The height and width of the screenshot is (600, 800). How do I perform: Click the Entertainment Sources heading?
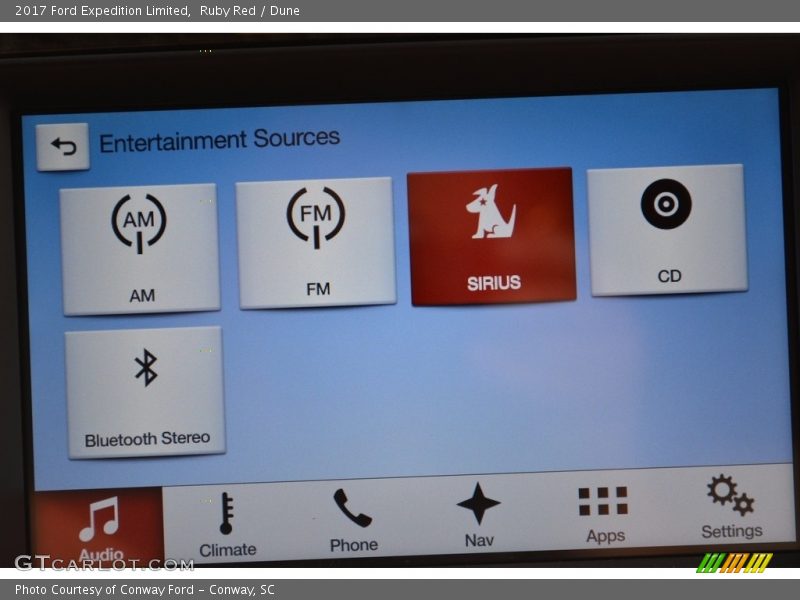point(219,140)
